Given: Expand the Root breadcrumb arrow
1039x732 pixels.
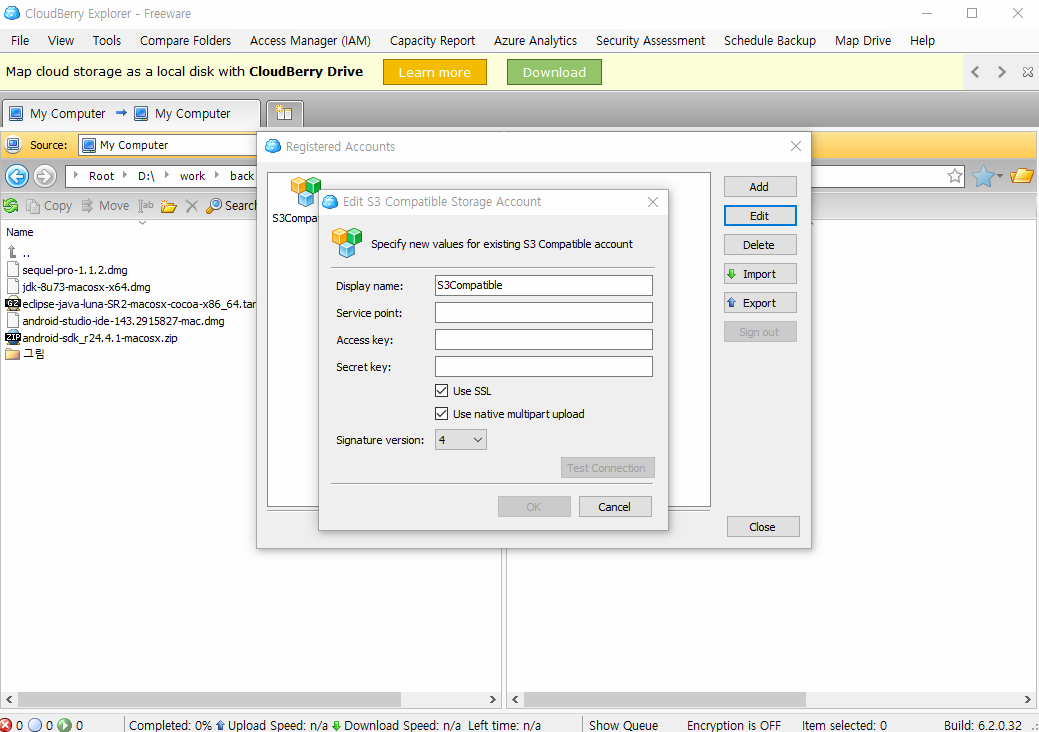Looking at the screenshot, I should point(76,176).
